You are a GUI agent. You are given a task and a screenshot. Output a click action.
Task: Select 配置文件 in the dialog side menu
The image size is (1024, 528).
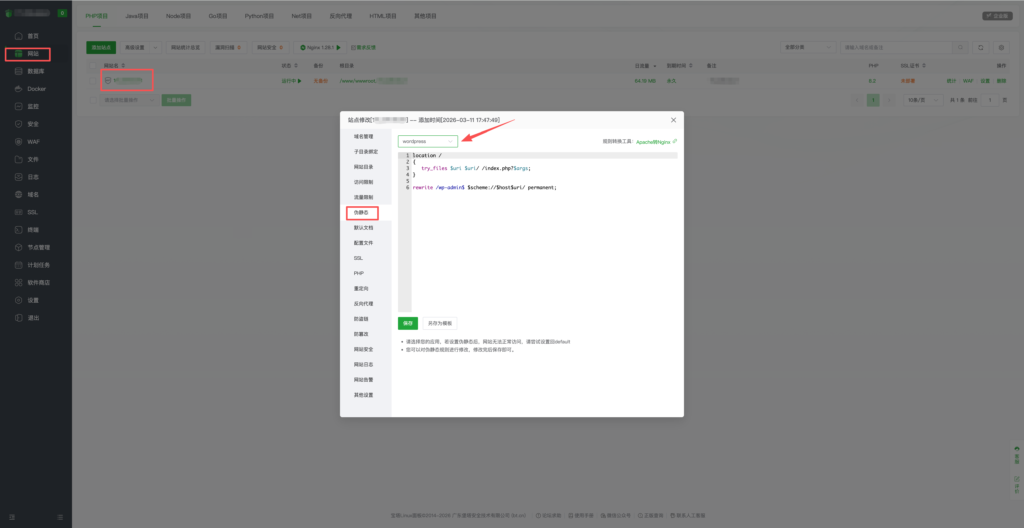363,243
